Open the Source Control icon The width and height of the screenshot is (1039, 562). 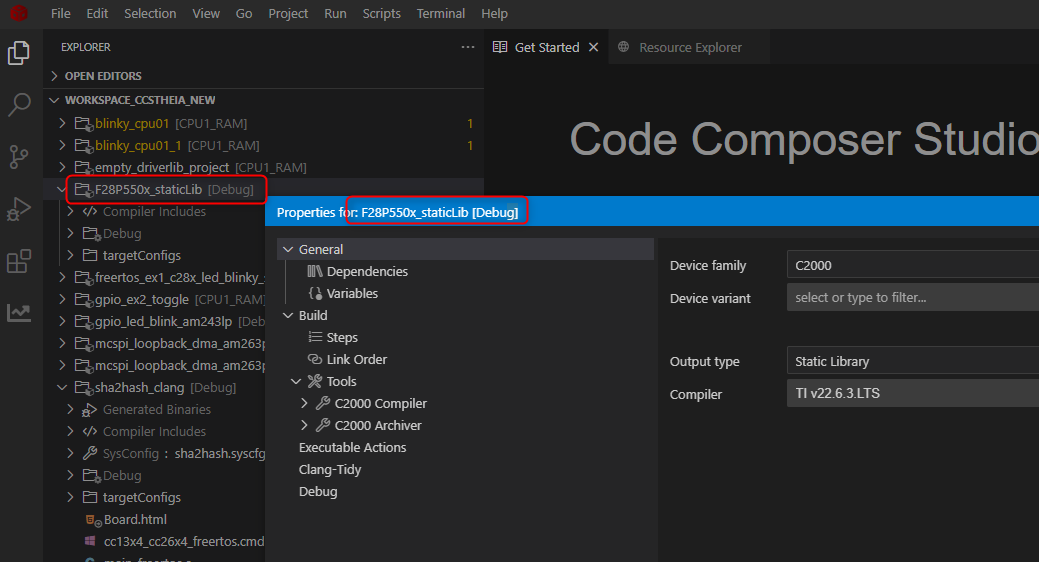coord(19,157)
